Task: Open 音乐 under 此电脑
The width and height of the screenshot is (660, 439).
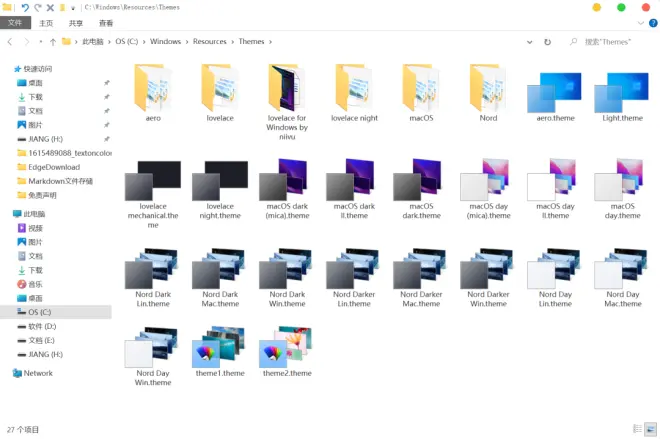Action: [35, 284]
